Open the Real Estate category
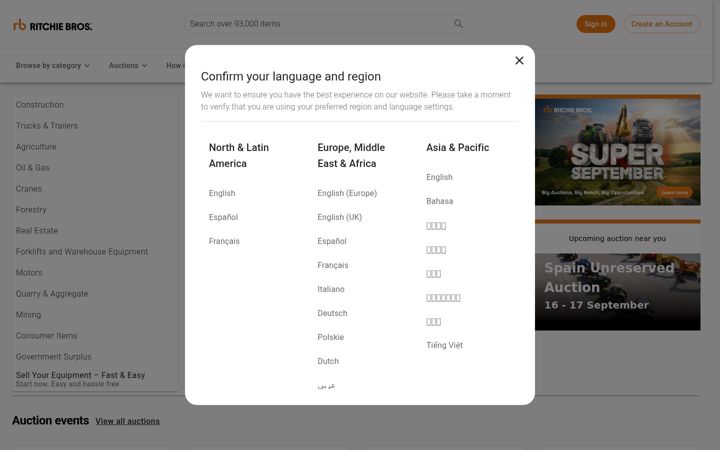This screenshot has height=450, width=720. [x=36, y=231]
